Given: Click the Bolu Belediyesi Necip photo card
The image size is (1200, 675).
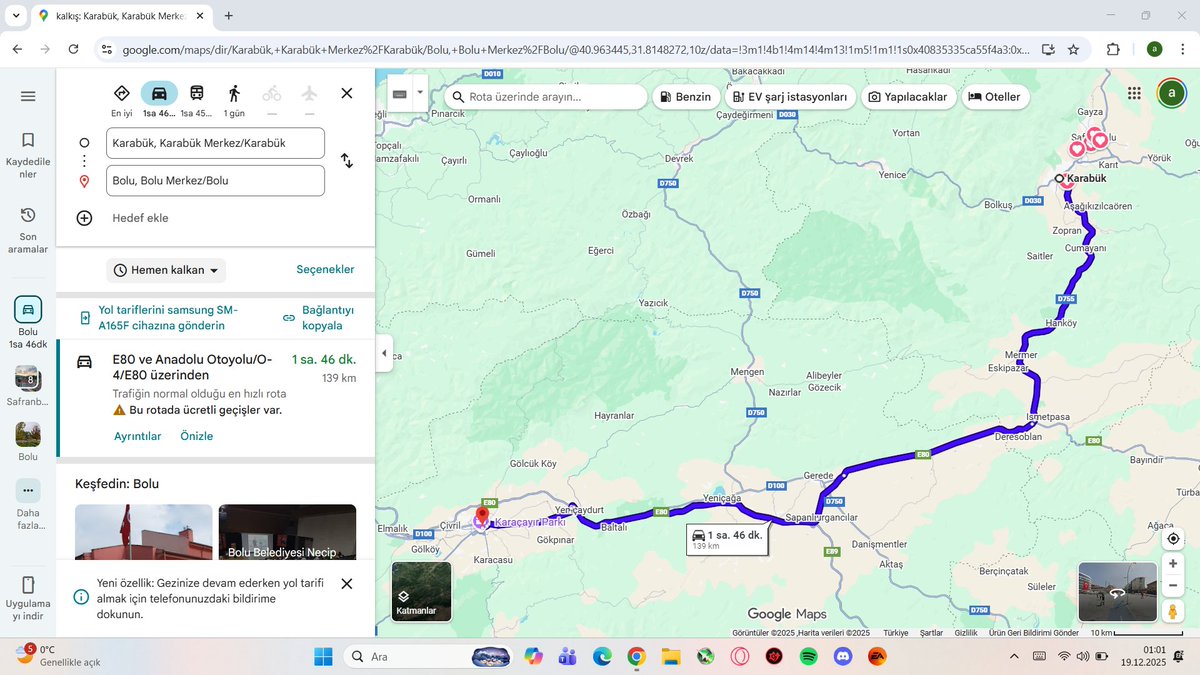Looking at the screenshot, I should (x=287, y=532).
